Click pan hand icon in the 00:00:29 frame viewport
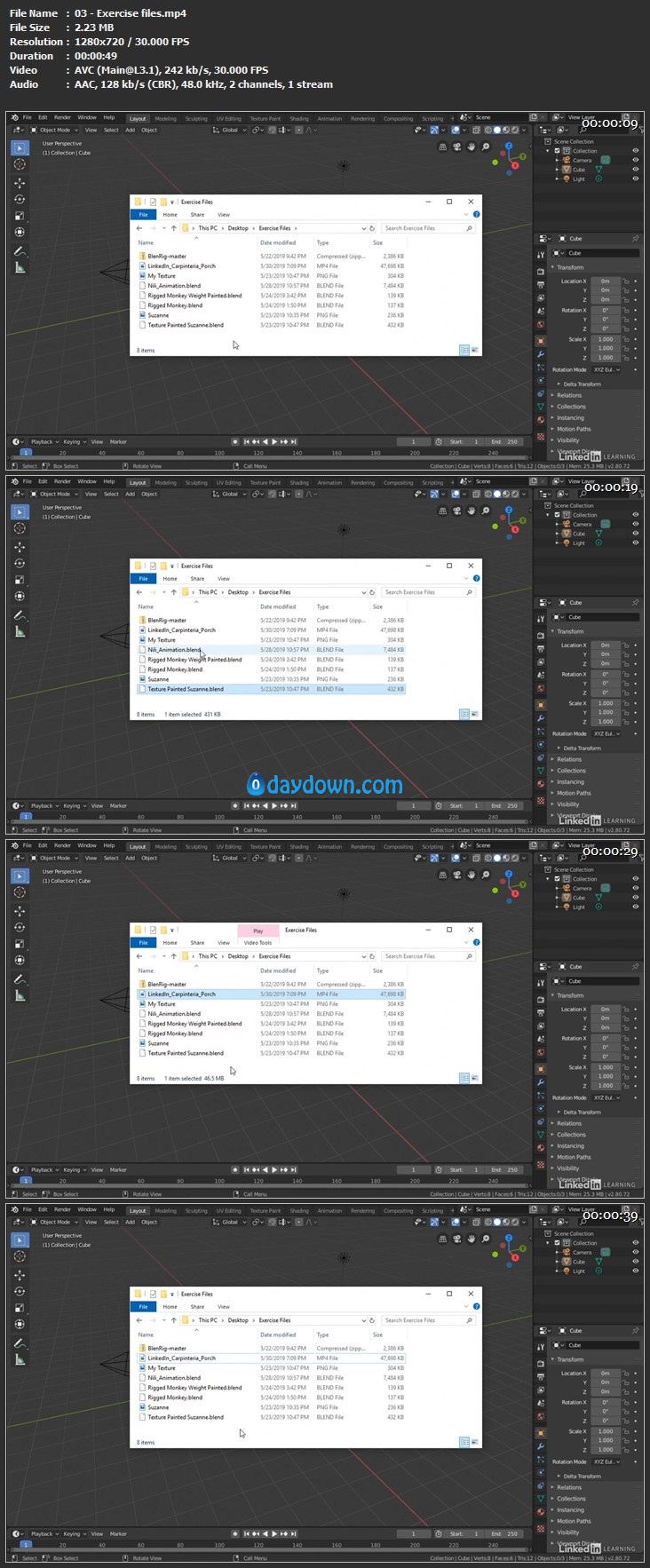The height and width of the screenshot is (1568, 650). tap(472, 875)
